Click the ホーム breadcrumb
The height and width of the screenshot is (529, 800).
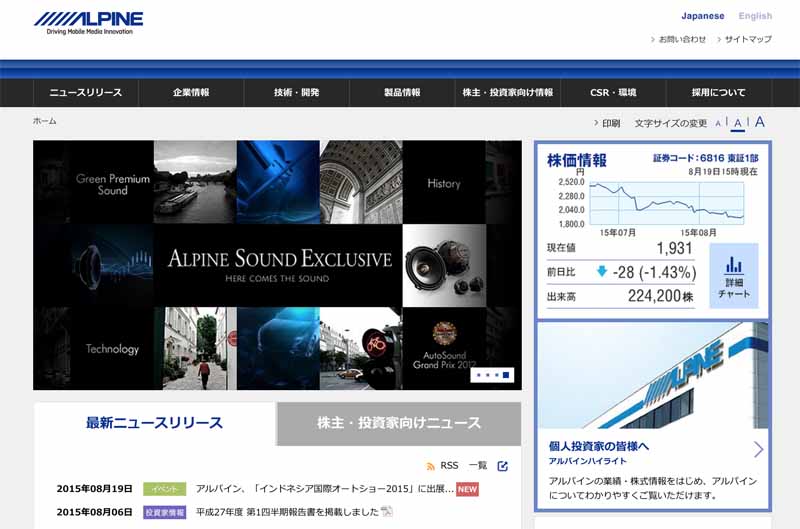(45, 121)
